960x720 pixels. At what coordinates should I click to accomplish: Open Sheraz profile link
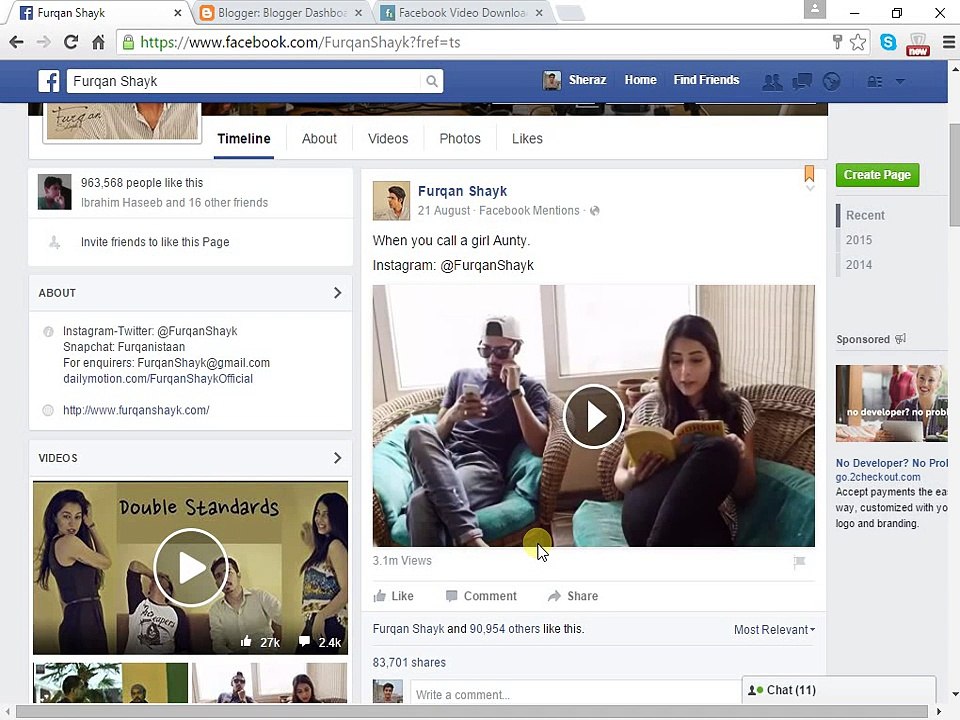[575, 80]
